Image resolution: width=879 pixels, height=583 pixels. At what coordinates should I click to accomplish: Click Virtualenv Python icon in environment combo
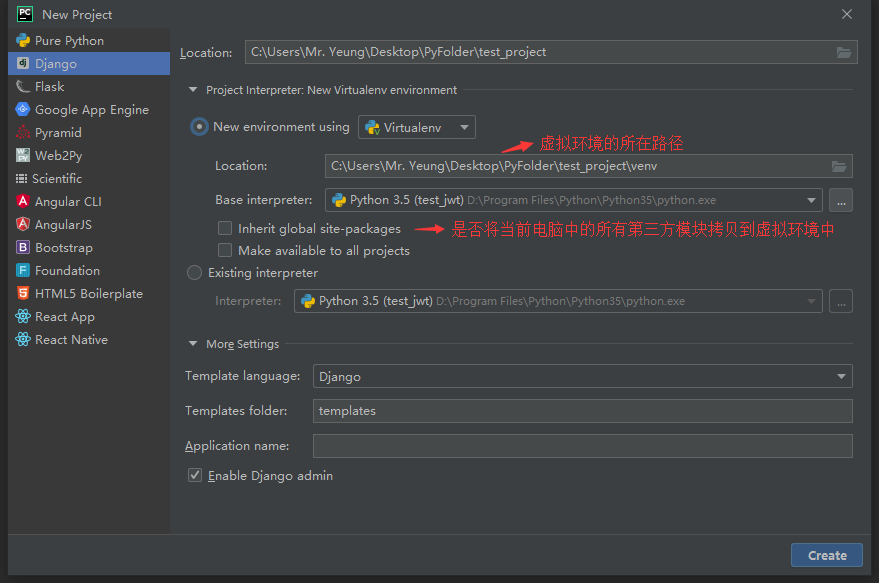372,127
